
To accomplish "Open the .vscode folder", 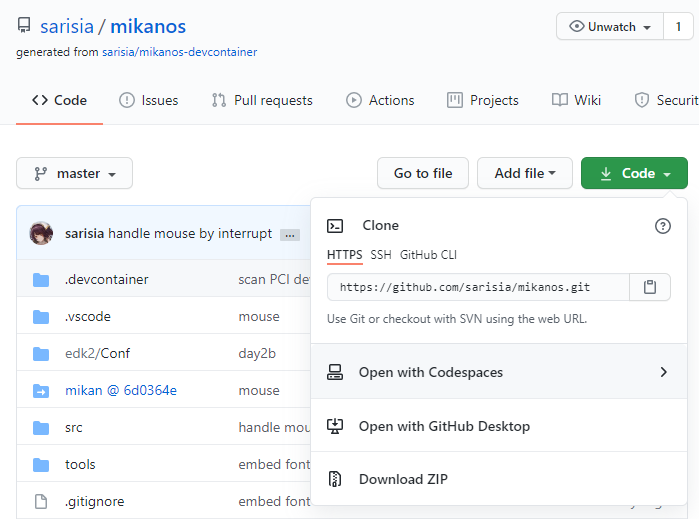I will point(88,317).
